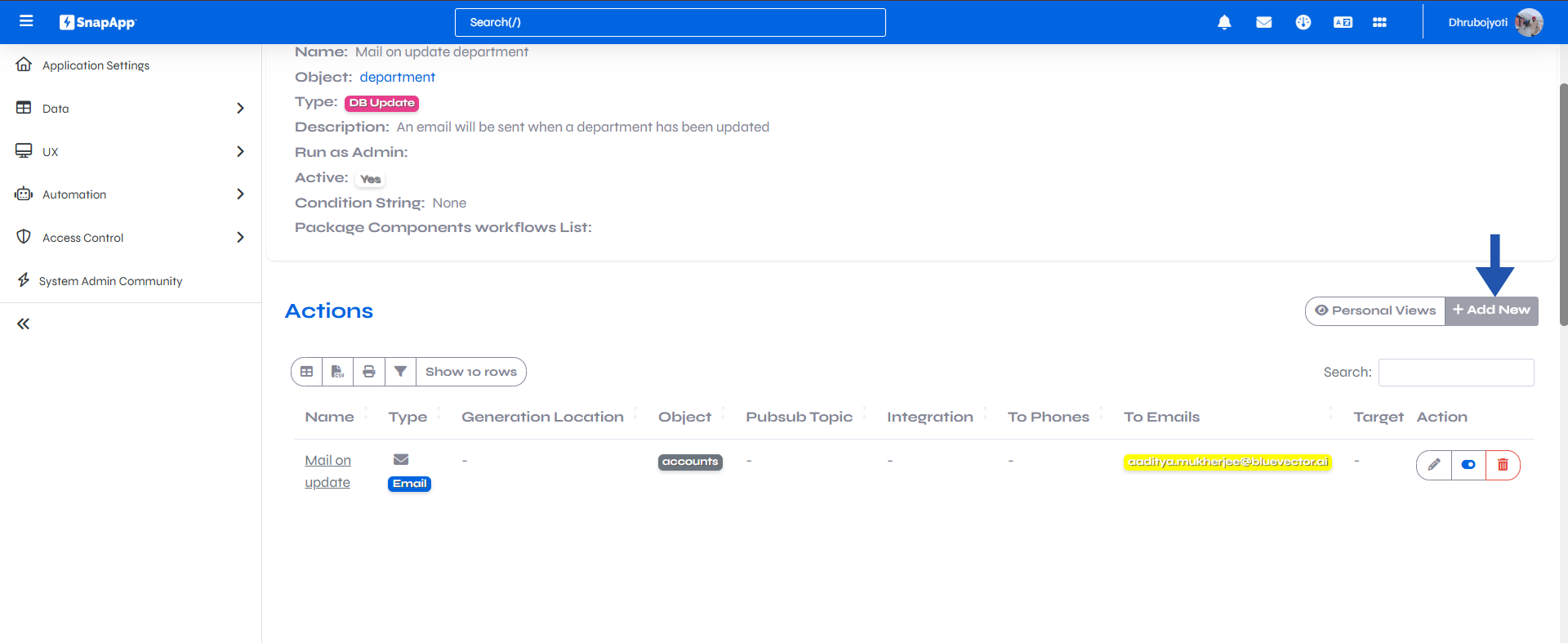Print the Actions table

coord(369,372)
